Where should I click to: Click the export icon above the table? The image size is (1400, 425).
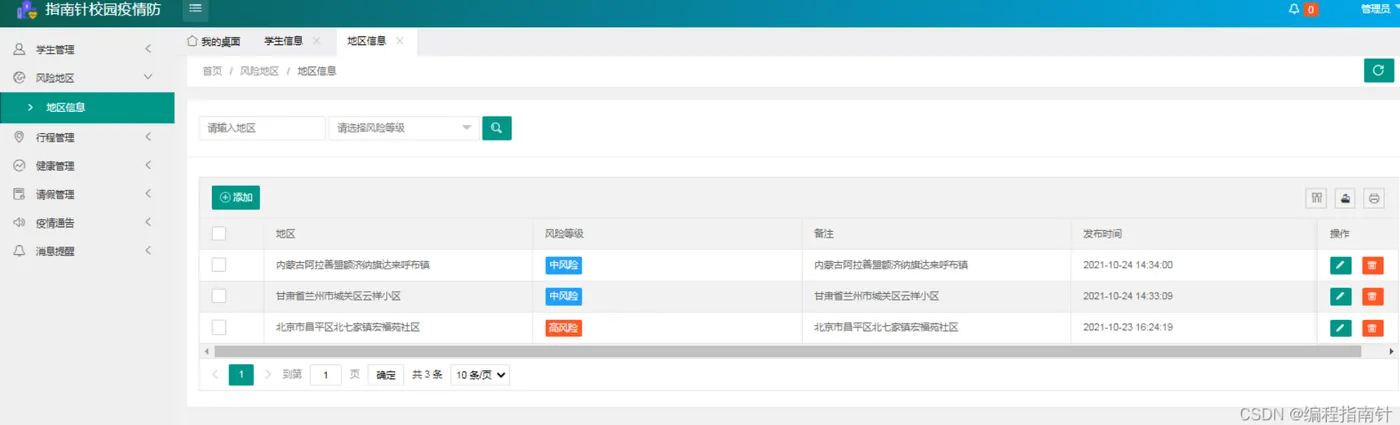(1346, 198)
